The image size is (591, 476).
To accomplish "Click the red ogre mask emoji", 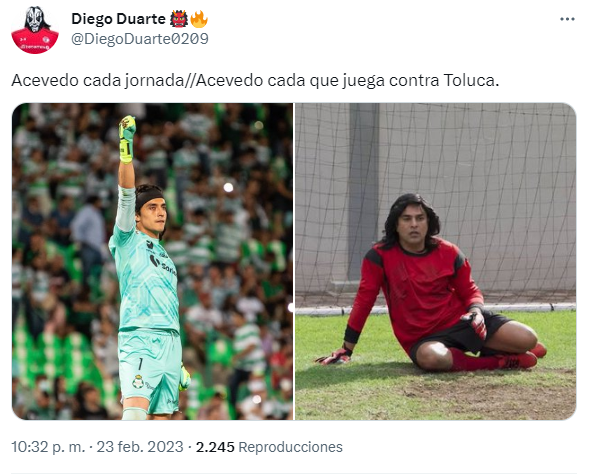I will (x=179, y=19).
